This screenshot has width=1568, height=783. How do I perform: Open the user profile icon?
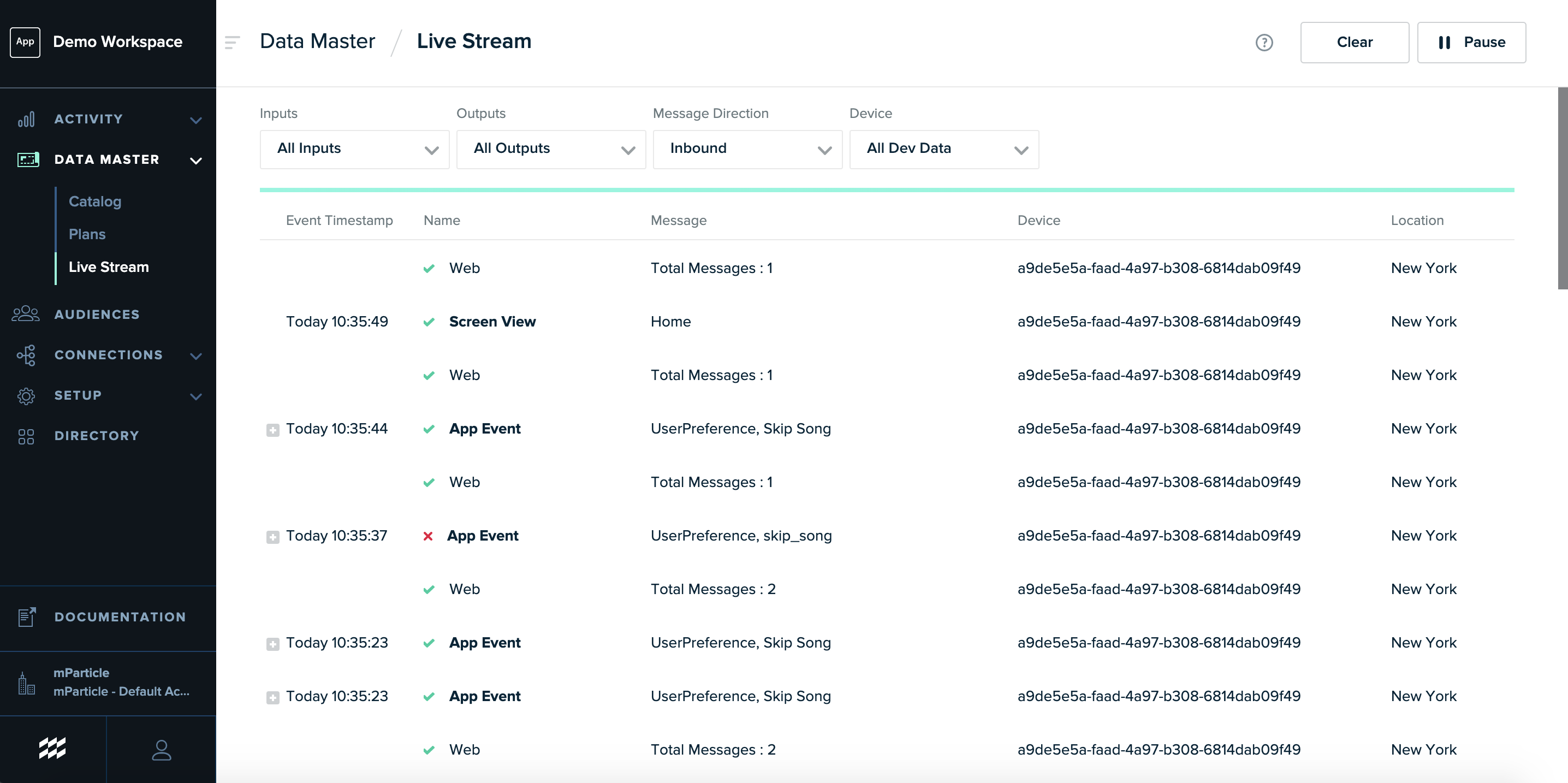click(x=161, y=750)
